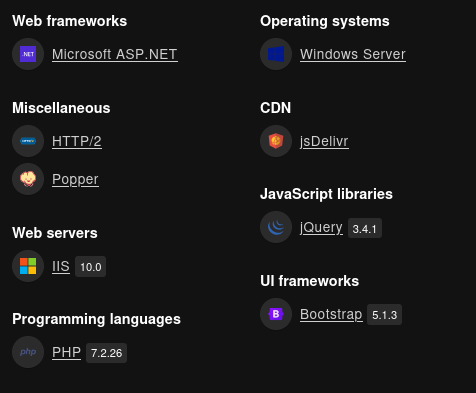Select the Programming languages heading
The image size is (476, 393).
96,319
